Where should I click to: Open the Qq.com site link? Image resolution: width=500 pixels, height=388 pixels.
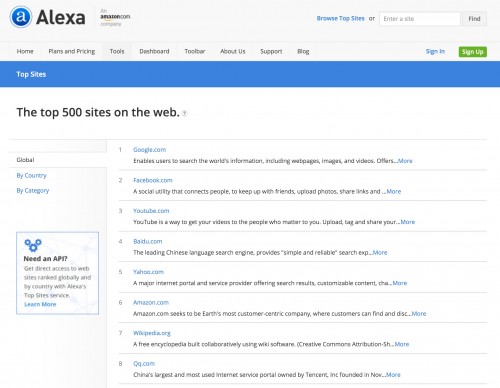(x=144, y=364)
